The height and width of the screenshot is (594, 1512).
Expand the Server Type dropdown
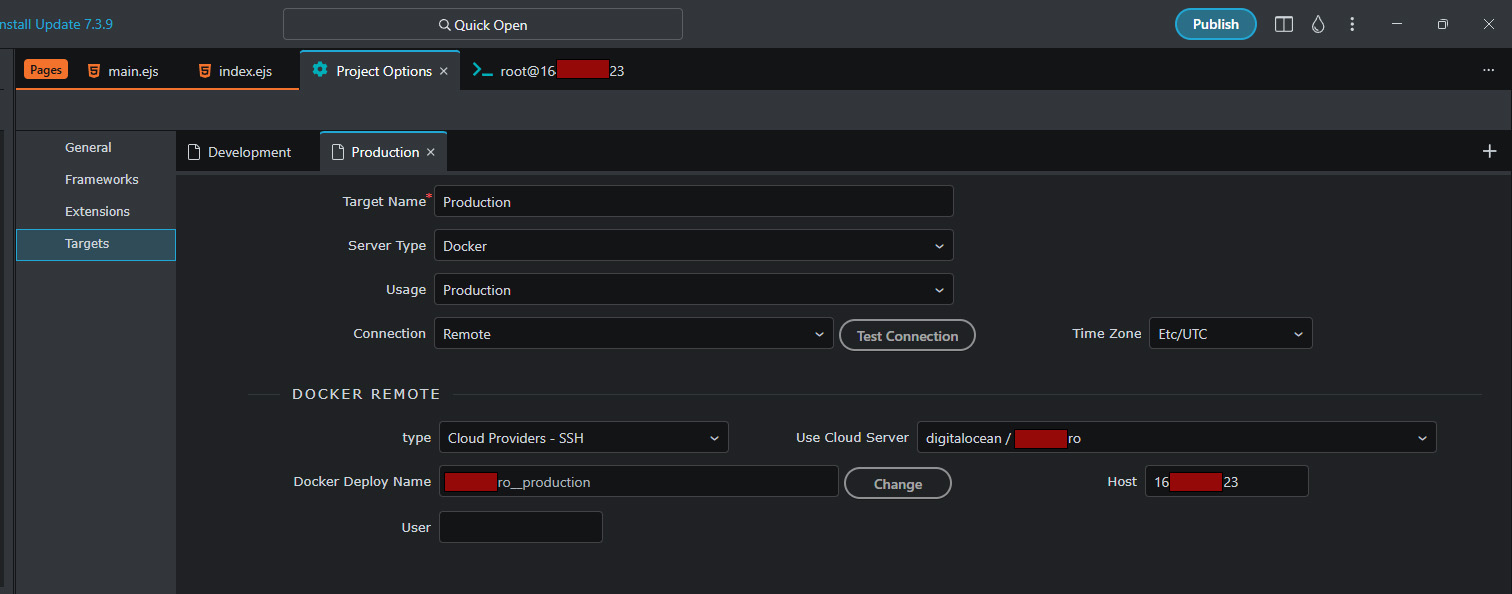[x=693, y=245]
